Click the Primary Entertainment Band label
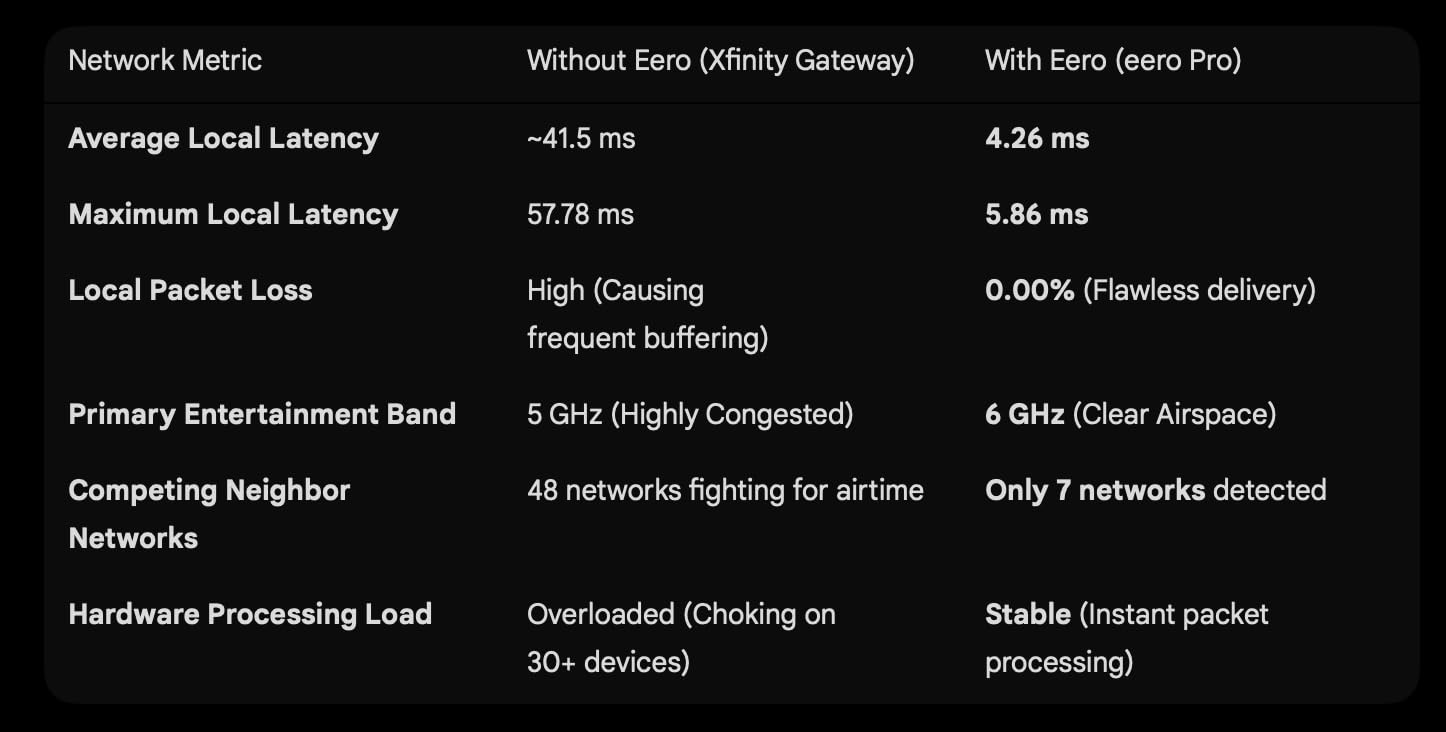Image resolution: width=1446 pixels, height=732 pixels. click(262, 414)
